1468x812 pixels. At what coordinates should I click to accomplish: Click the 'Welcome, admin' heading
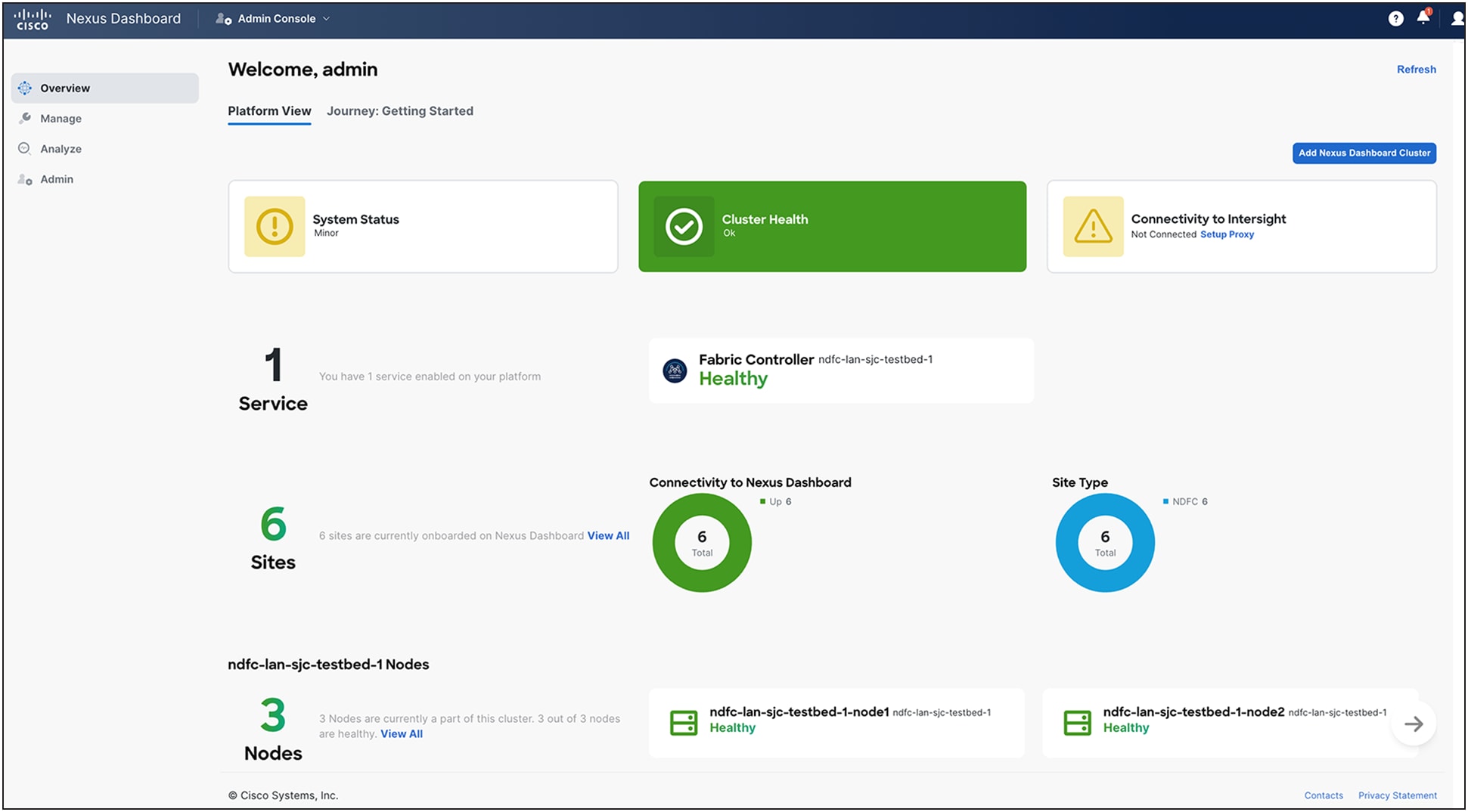click(303, 70)
